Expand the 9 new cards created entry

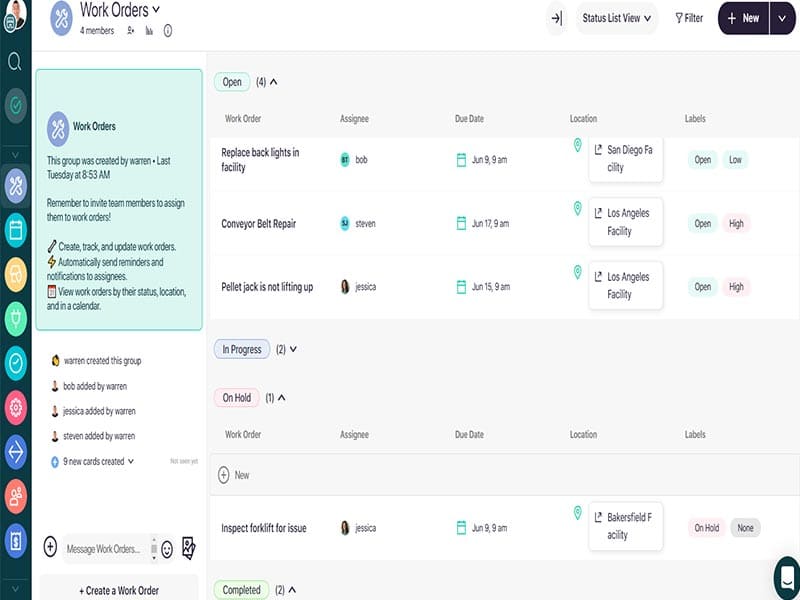pyautogui.click(x=130, y=461)
